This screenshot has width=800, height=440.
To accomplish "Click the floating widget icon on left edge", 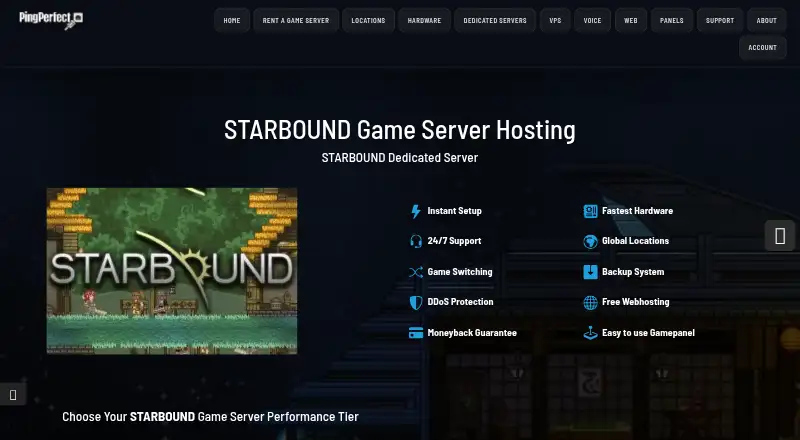I will [13, 394].
